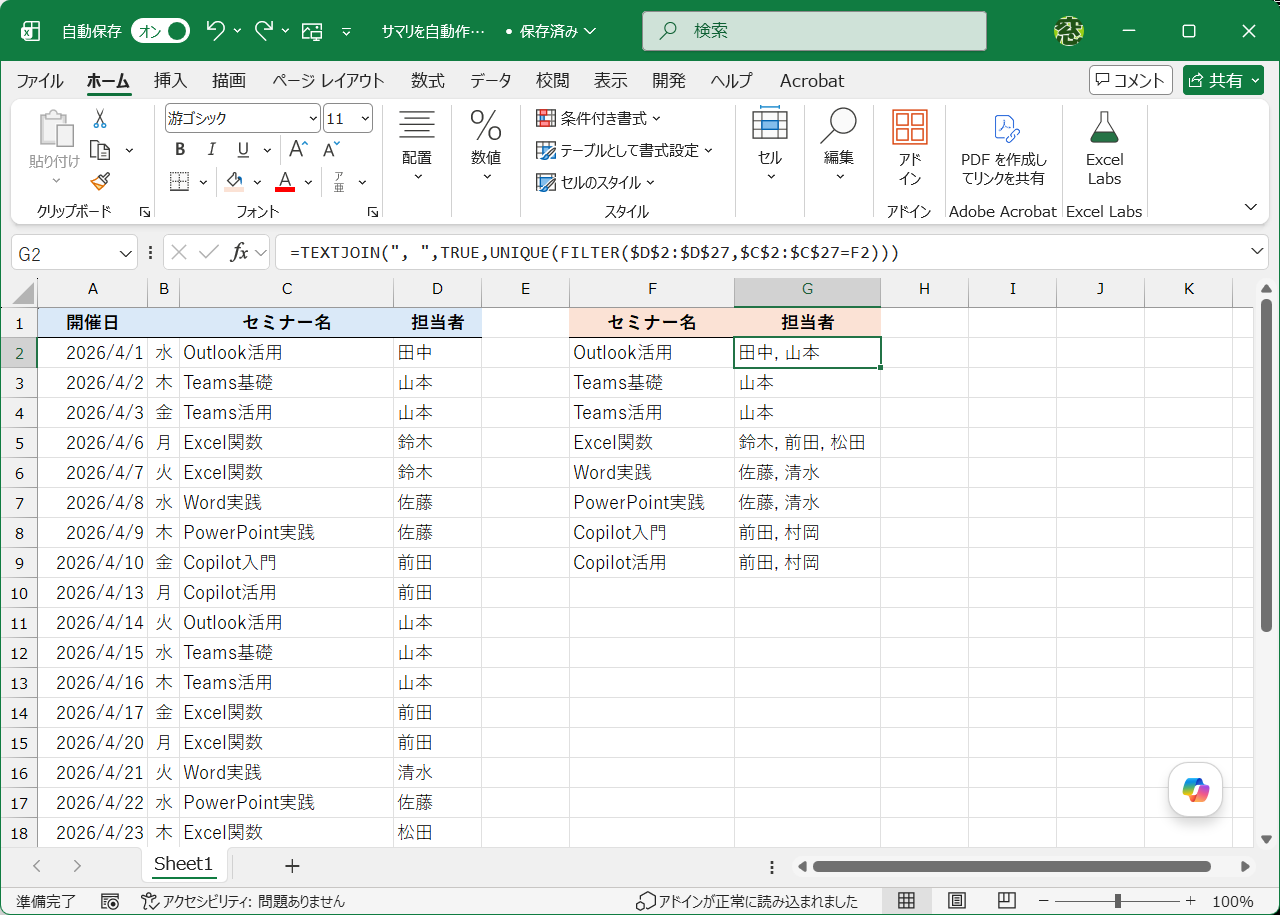The image size is (1280, 915).
Task: Expand the formula bar
Action: pyautogui.click(x=1258, y=252)
